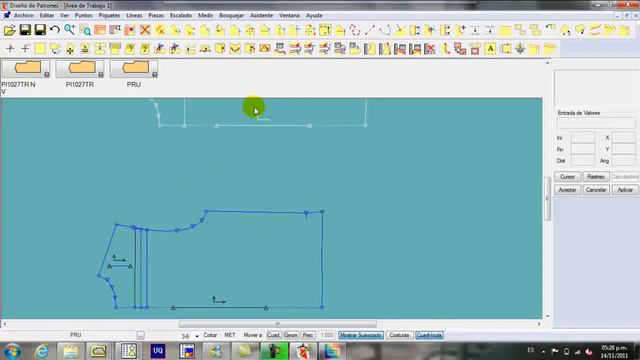Click the Undo arrow icon

click(x=55, y=30)
